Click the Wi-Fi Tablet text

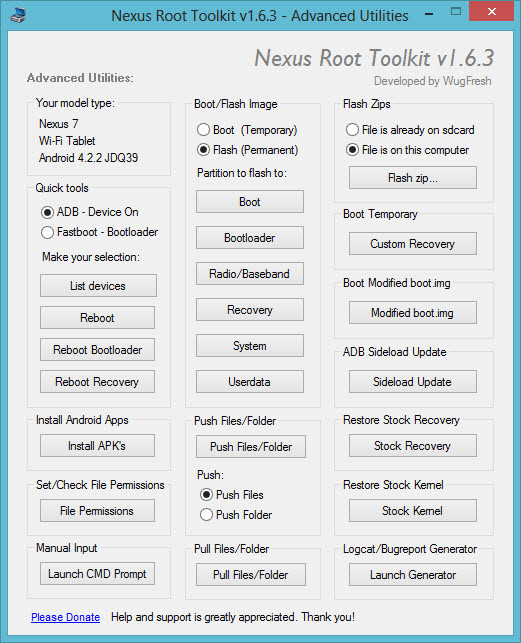(x=67, y=141)
